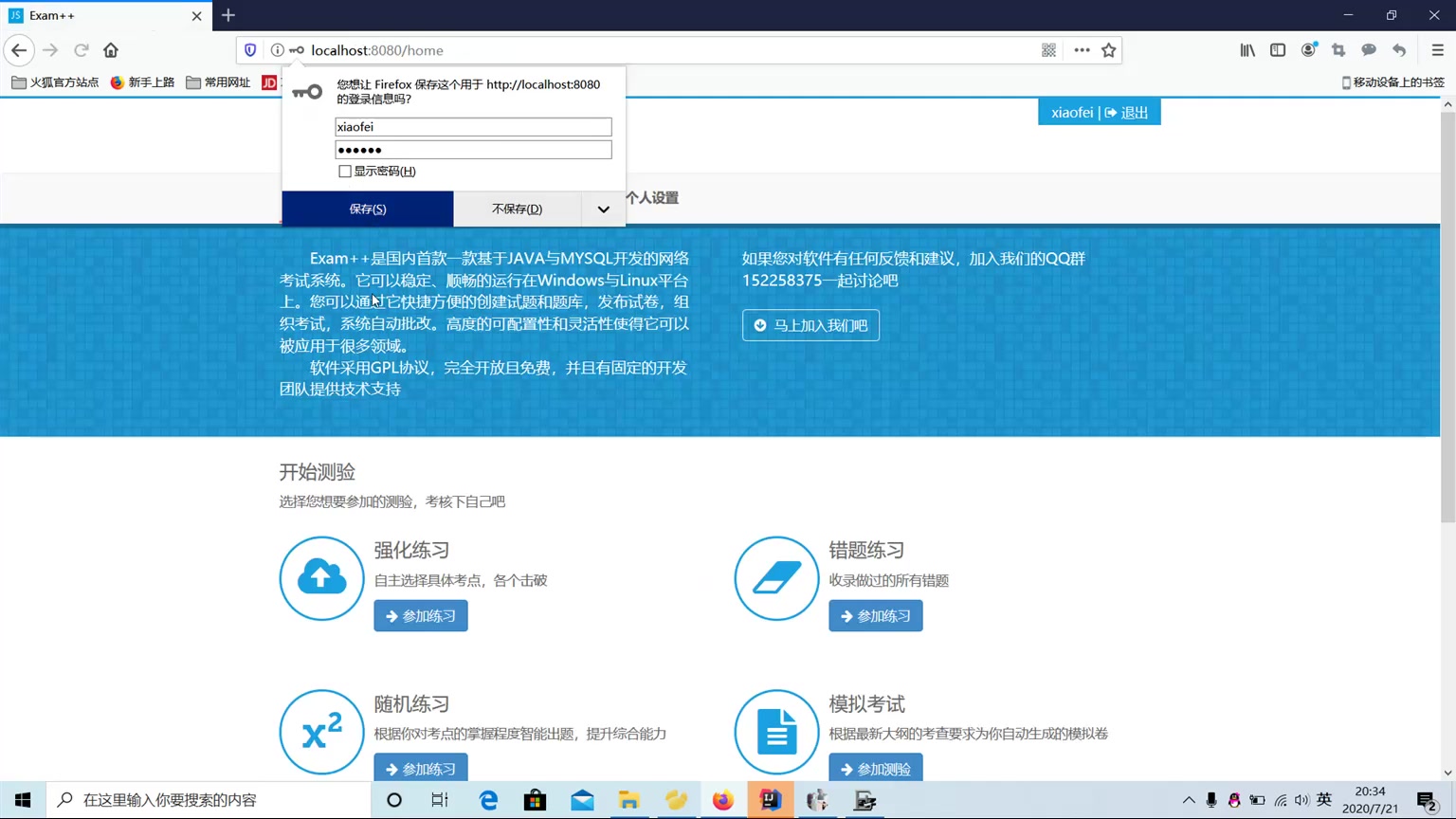The image size is (1456, 819).
Task: Open Mail app from the taskbar
Action: (x=582, y=800)
